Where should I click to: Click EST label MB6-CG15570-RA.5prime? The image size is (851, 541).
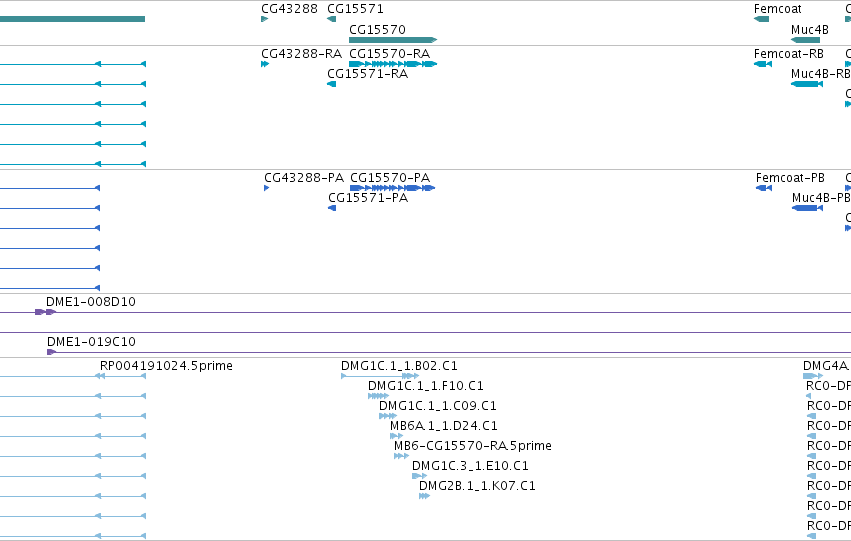coord(473,445)
